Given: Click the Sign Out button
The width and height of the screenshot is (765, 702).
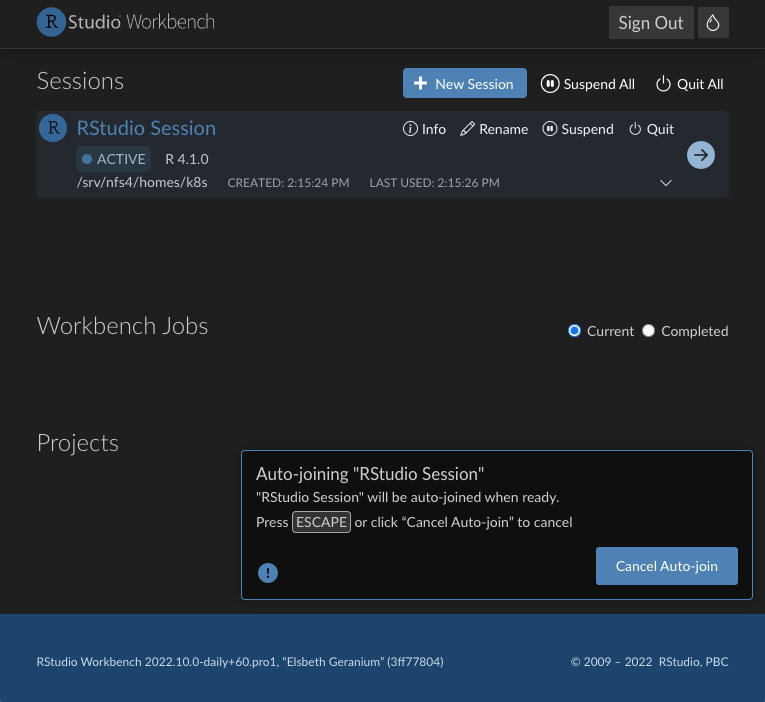Looking at the screenshot, I should point(650,23).
